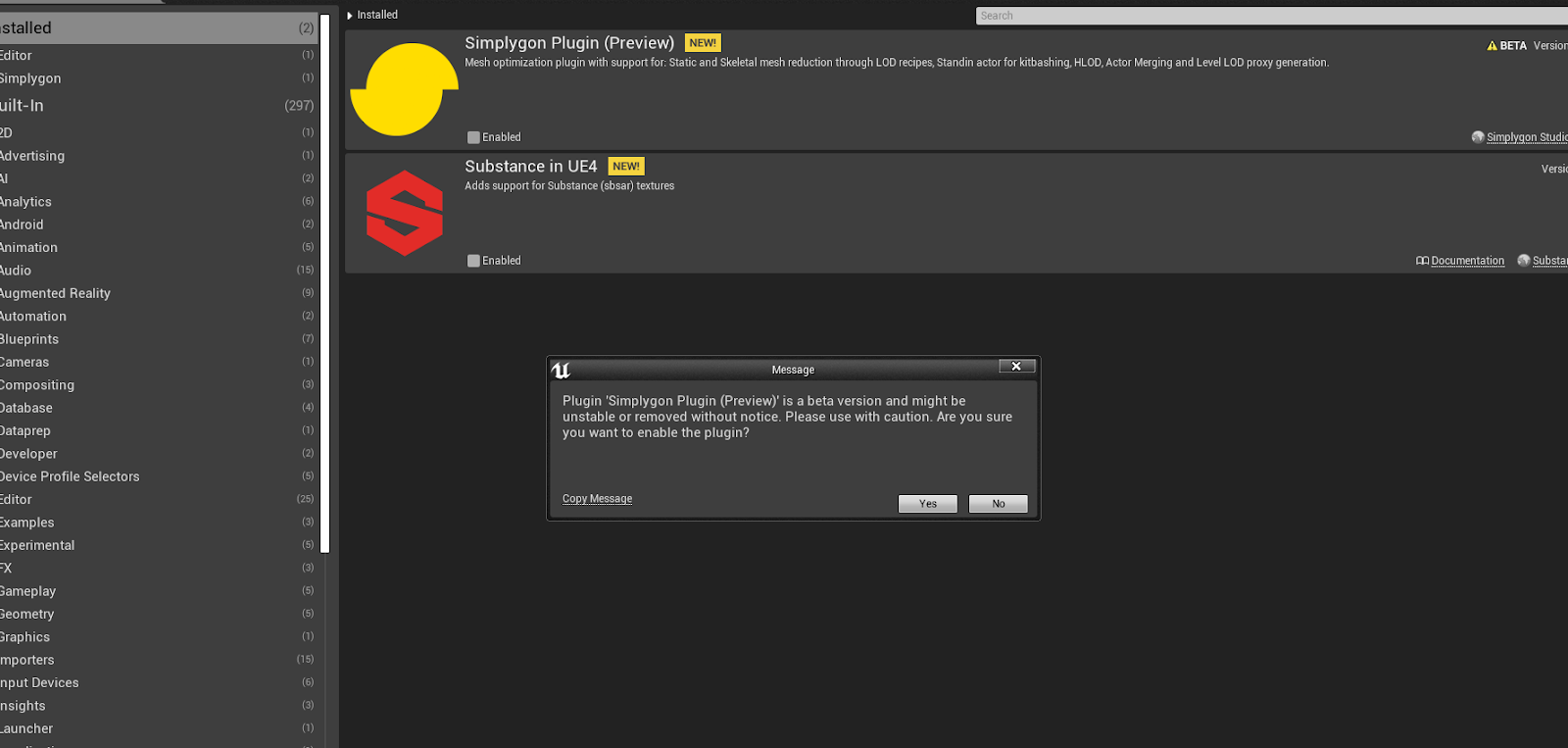The height and width of the screenshot is (748, 1568).
Task: Confirm with the Yes button
Action: click(928, 504)
